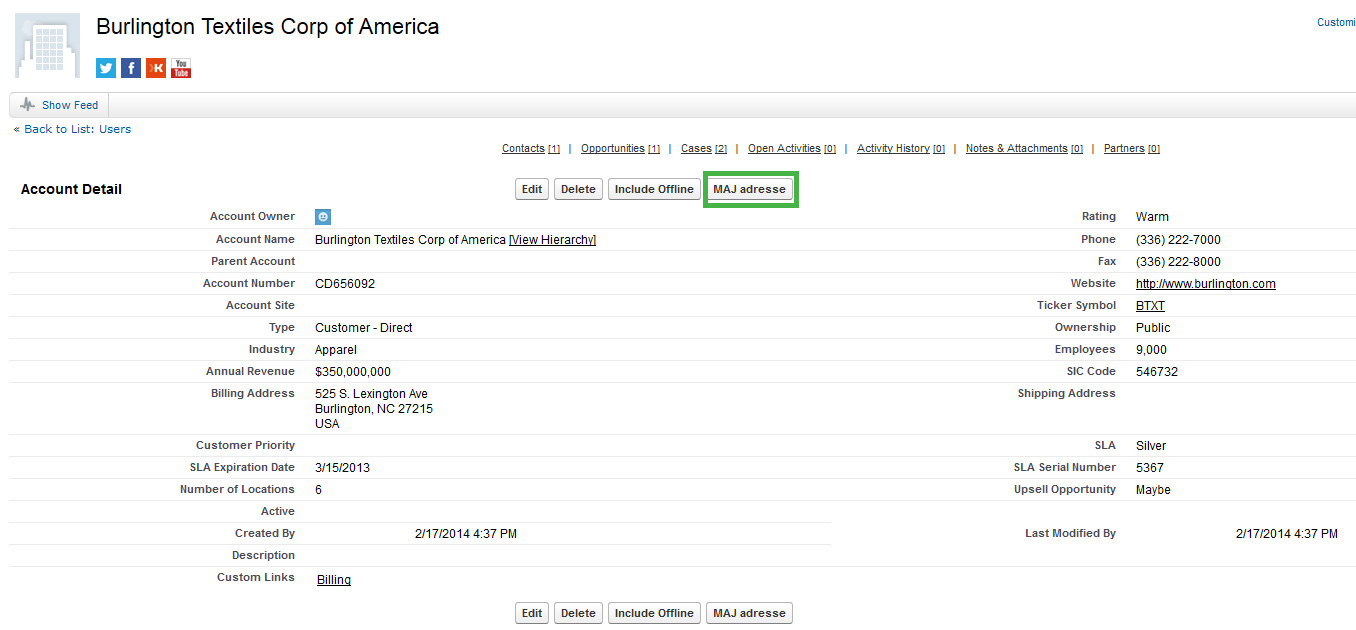Click the top Delete button
Image resolution: width=1356 pixels, height=630 pixels.
[578, 189]
